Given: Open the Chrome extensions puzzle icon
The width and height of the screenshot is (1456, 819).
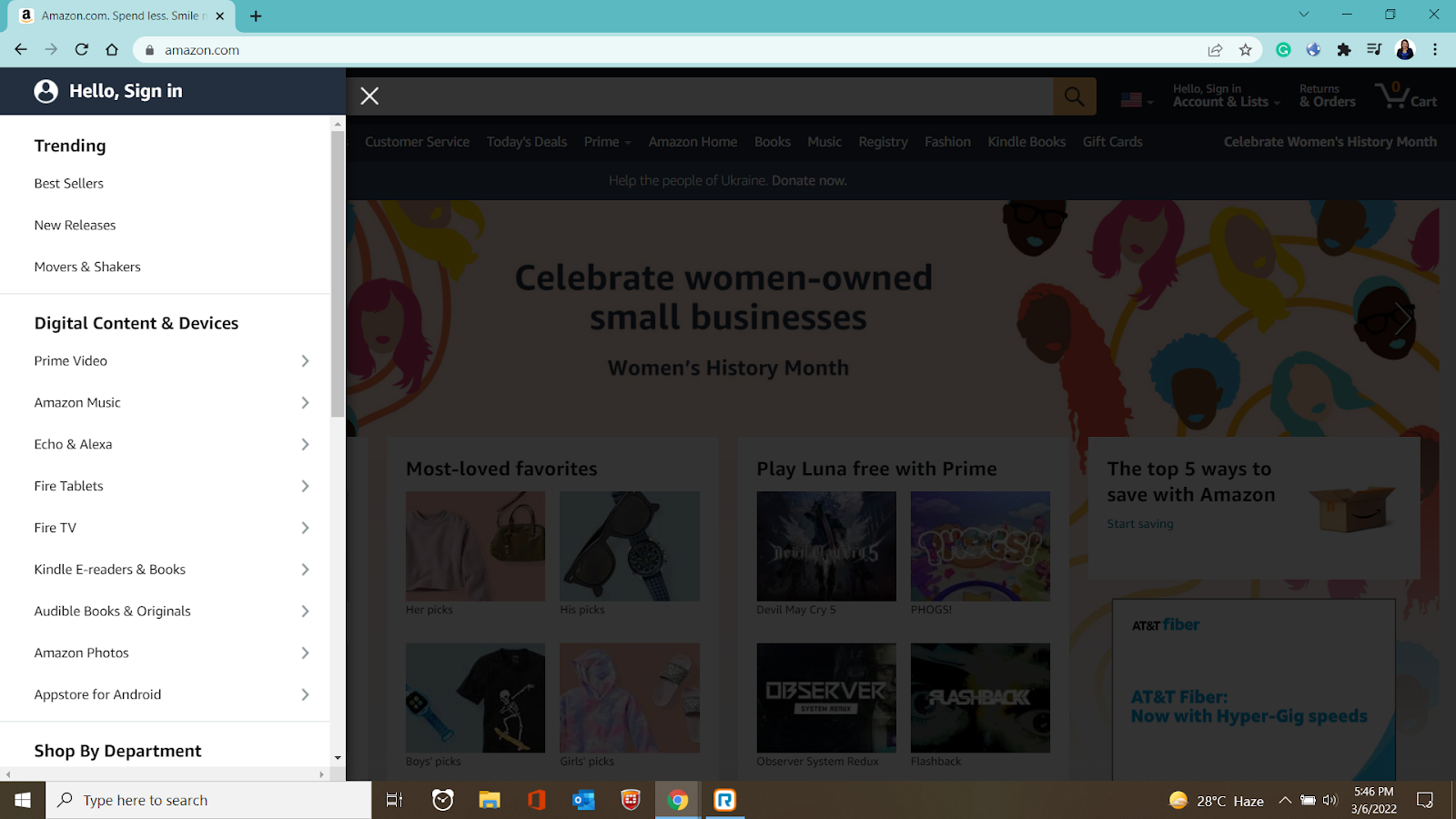Looking at the screenshot, I should [1344, 50].
